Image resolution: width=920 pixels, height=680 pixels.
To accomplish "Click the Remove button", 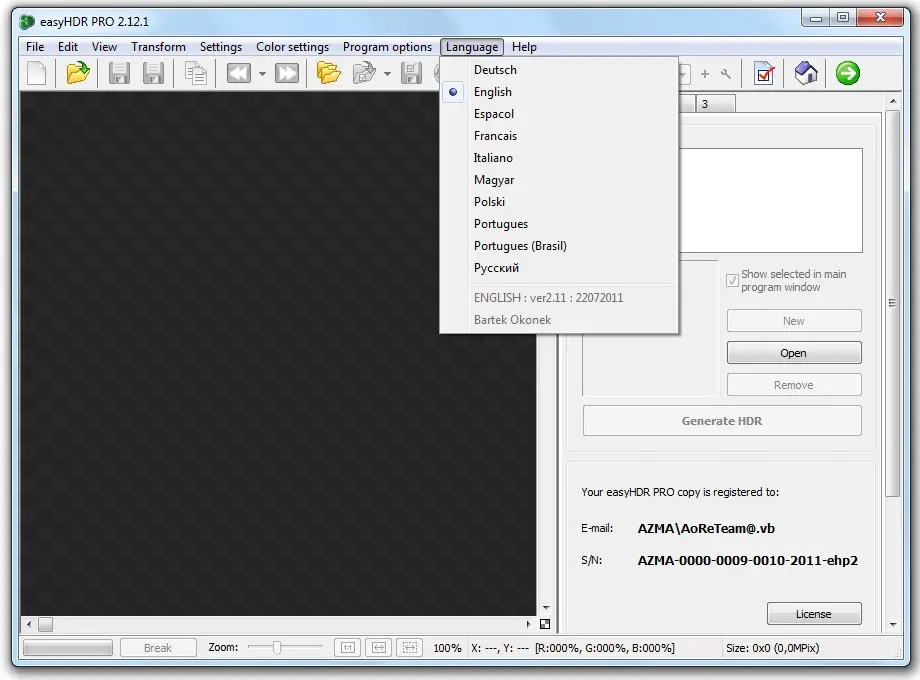I will [794, 385].
